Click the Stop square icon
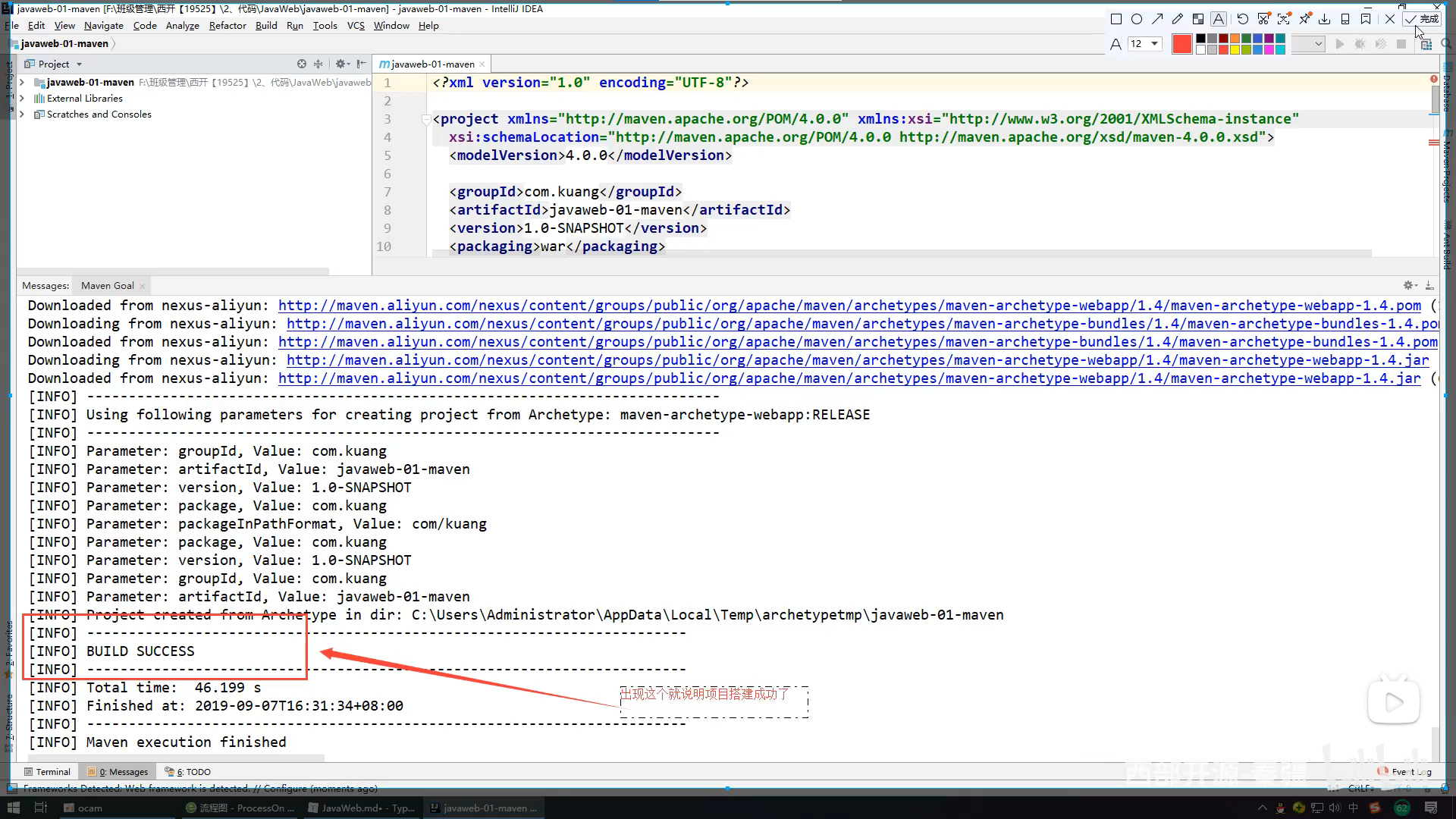The width and height of the screenshot is (1456, 819). click(x=1401, y=44)
